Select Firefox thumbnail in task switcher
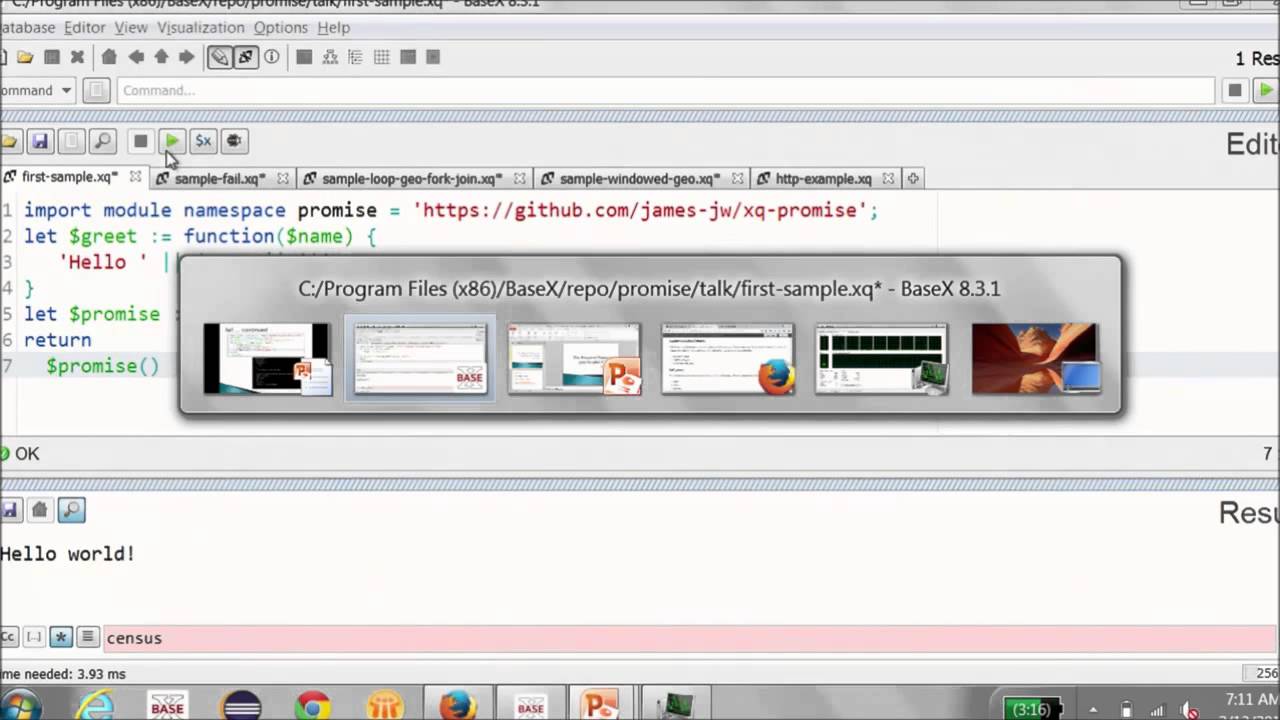 pos(728,358)
